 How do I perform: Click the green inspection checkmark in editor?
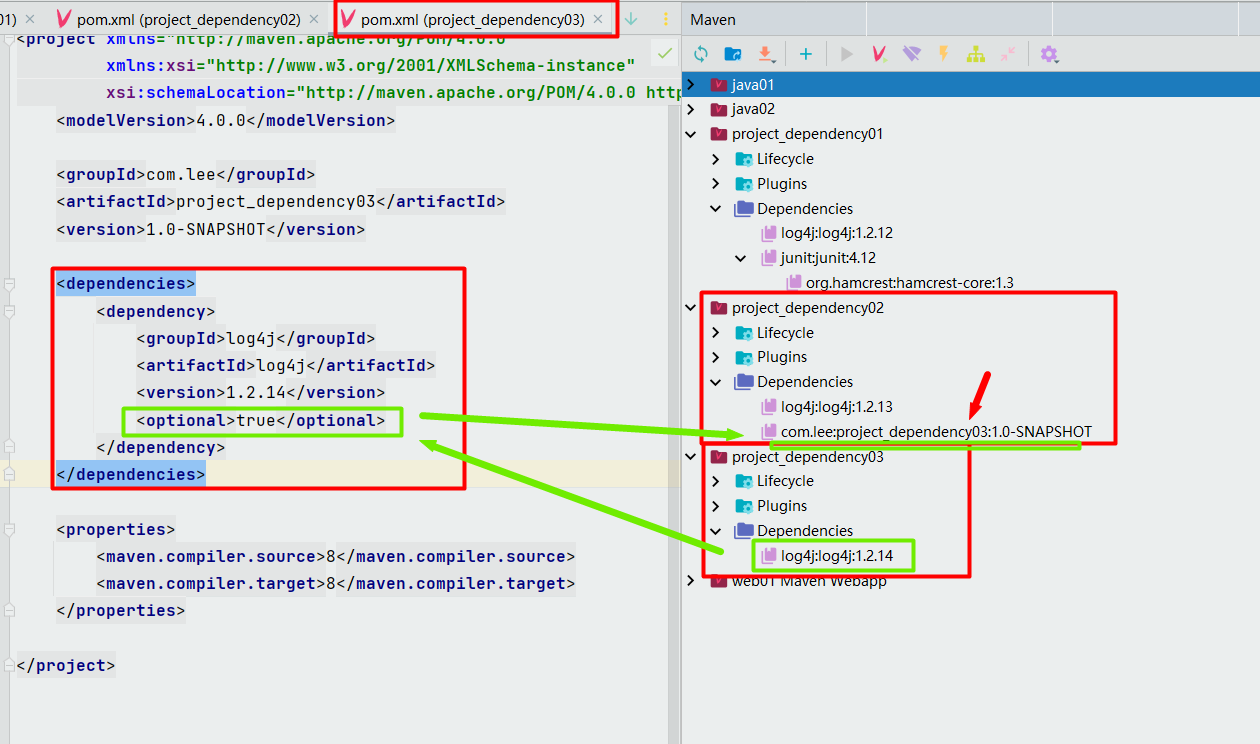click(665, 53)
